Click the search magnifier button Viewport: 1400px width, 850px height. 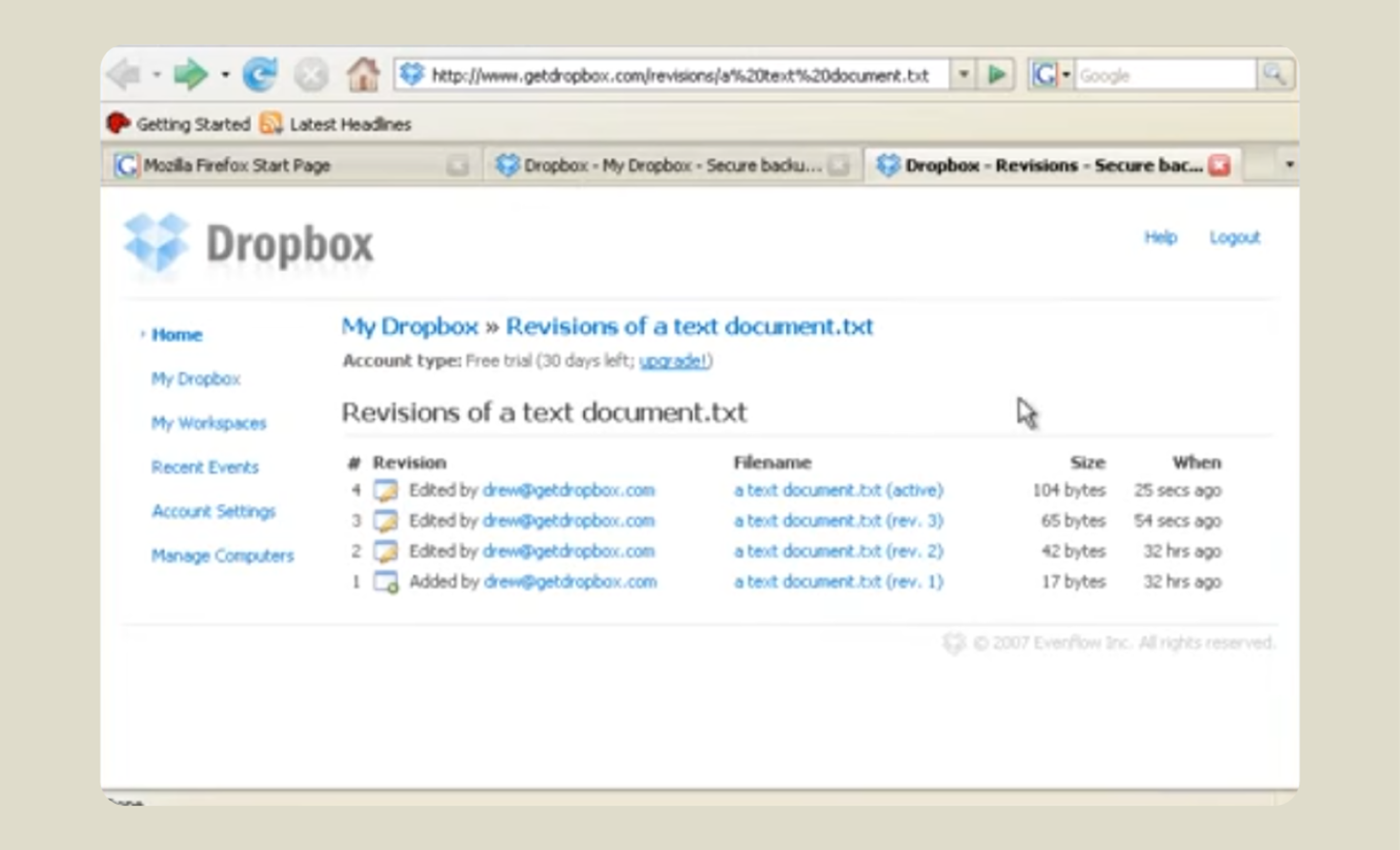coord(1275,75)
